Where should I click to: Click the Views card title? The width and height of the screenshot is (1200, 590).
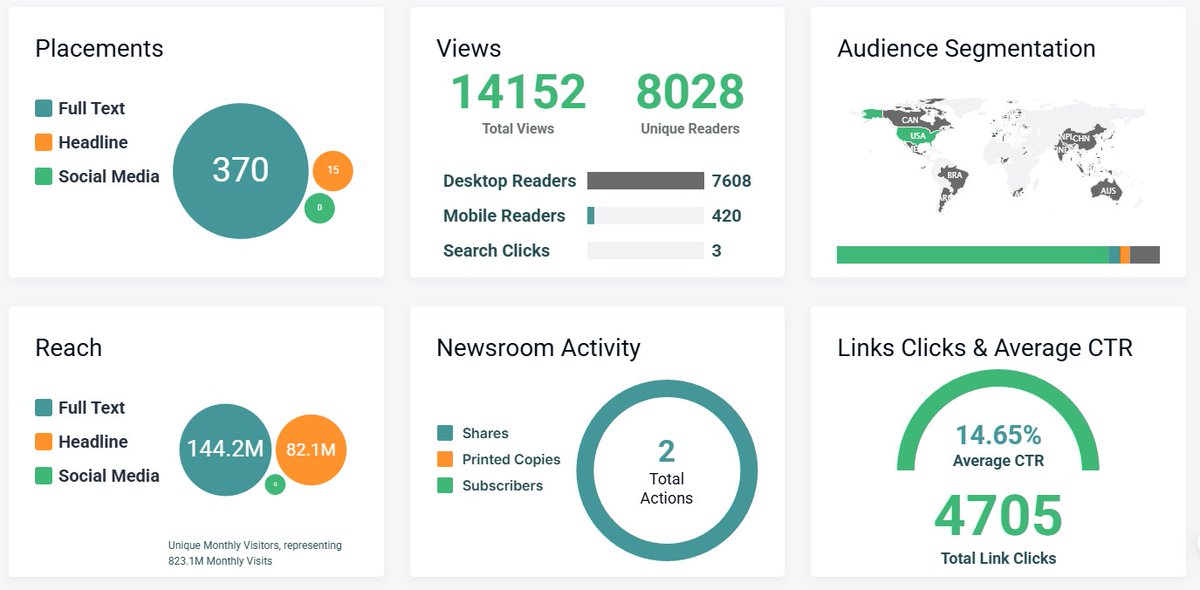coord(469,48)
